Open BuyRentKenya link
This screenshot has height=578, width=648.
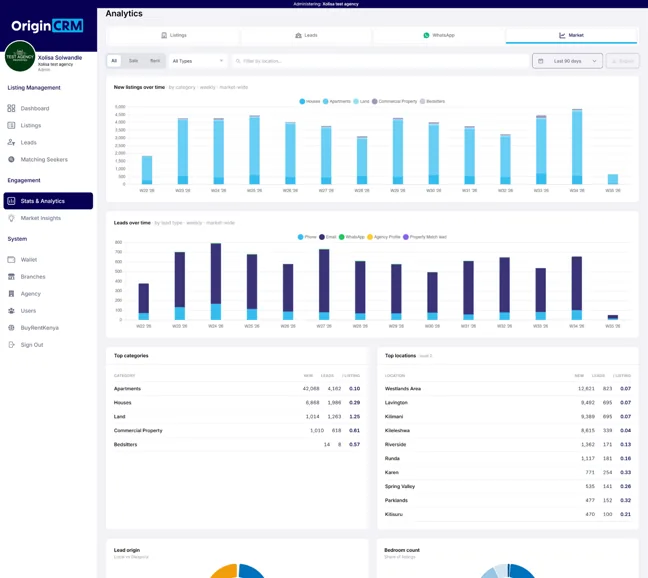click(40, 328)
